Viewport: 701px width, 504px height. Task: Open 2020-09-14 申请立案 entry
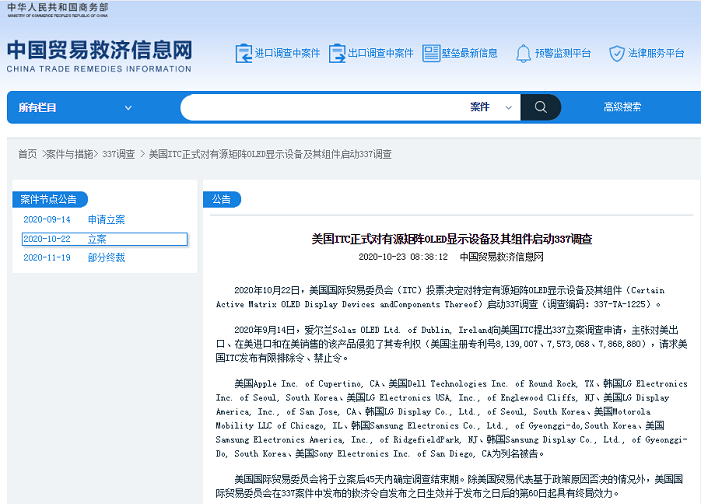click(x=74, y=220)
